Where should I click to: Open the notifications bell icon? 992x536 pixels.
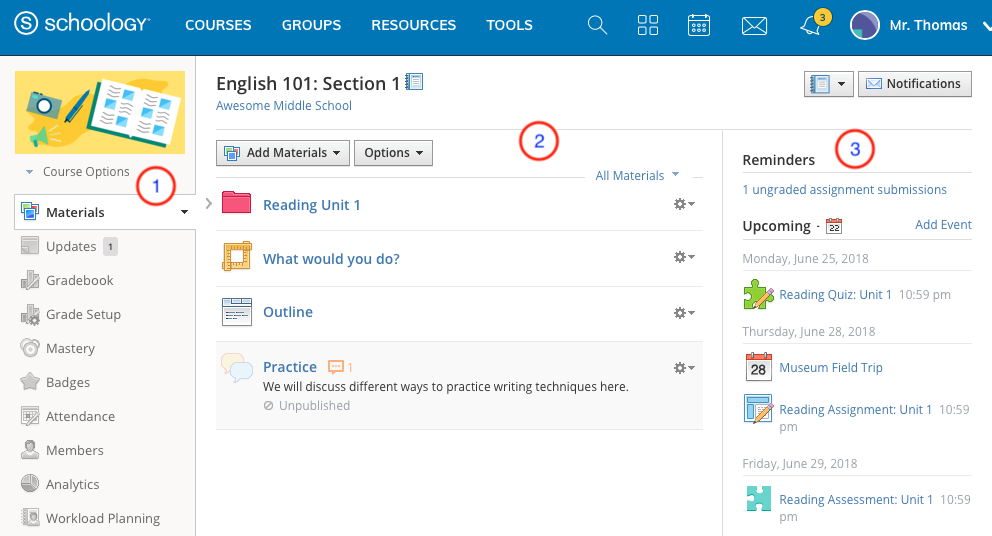point(810,25)
